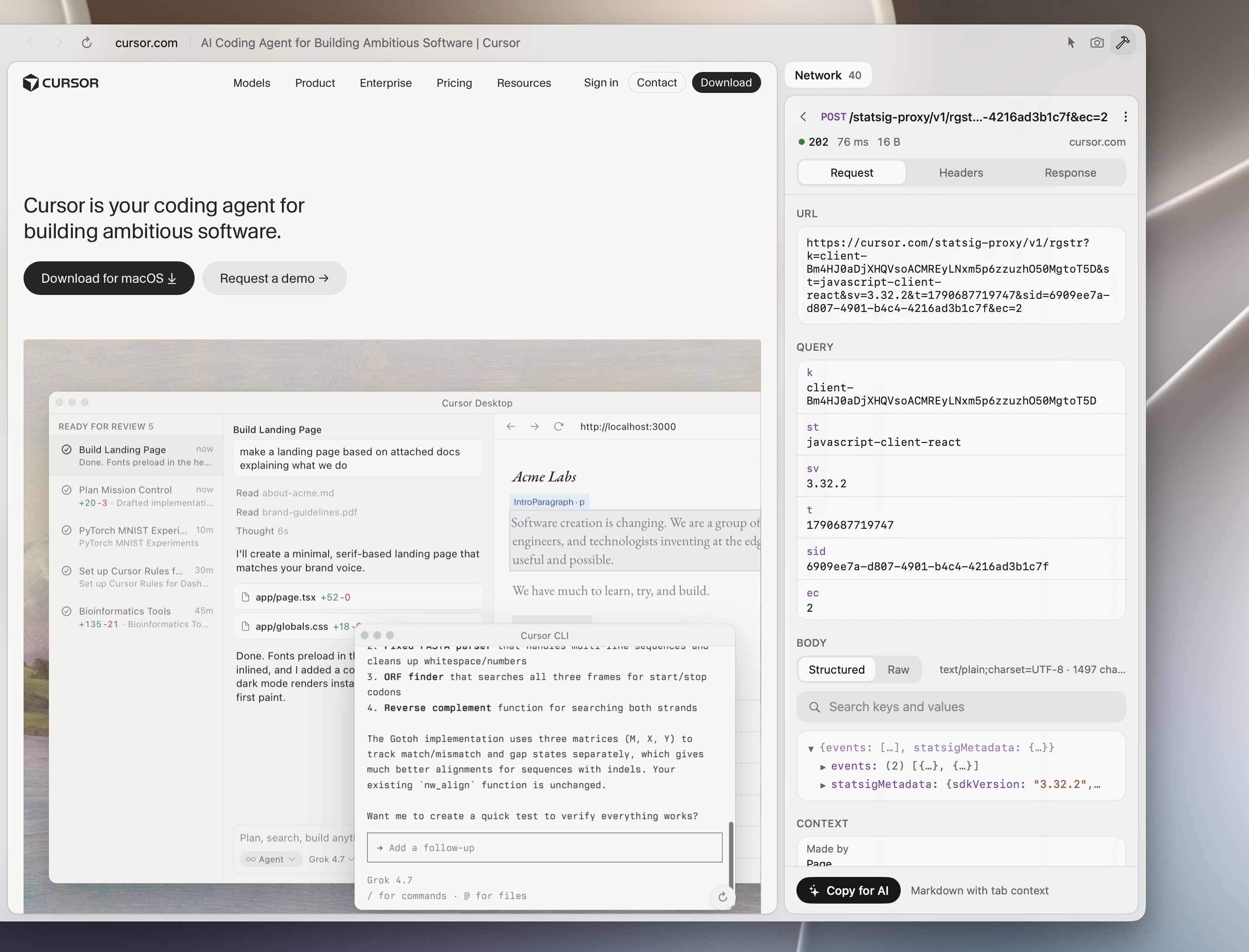This screenshot has width=1249, height=952.
Task: Take a screenshot with the camera icon
Action: pyautogui.click(x=1097, y=42)
